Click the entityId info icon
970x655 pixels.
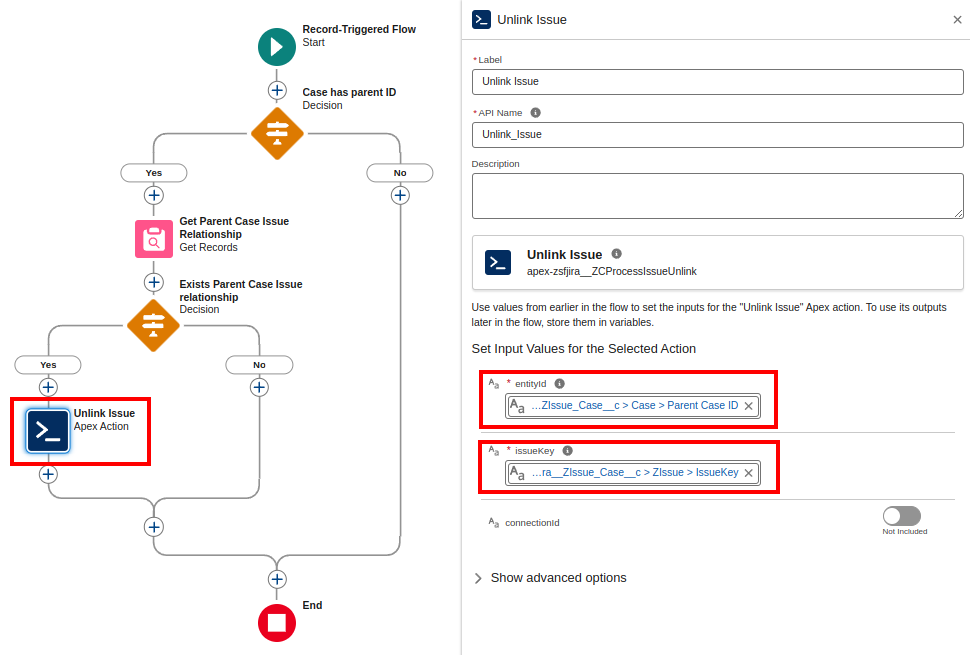tap(560, 383)
